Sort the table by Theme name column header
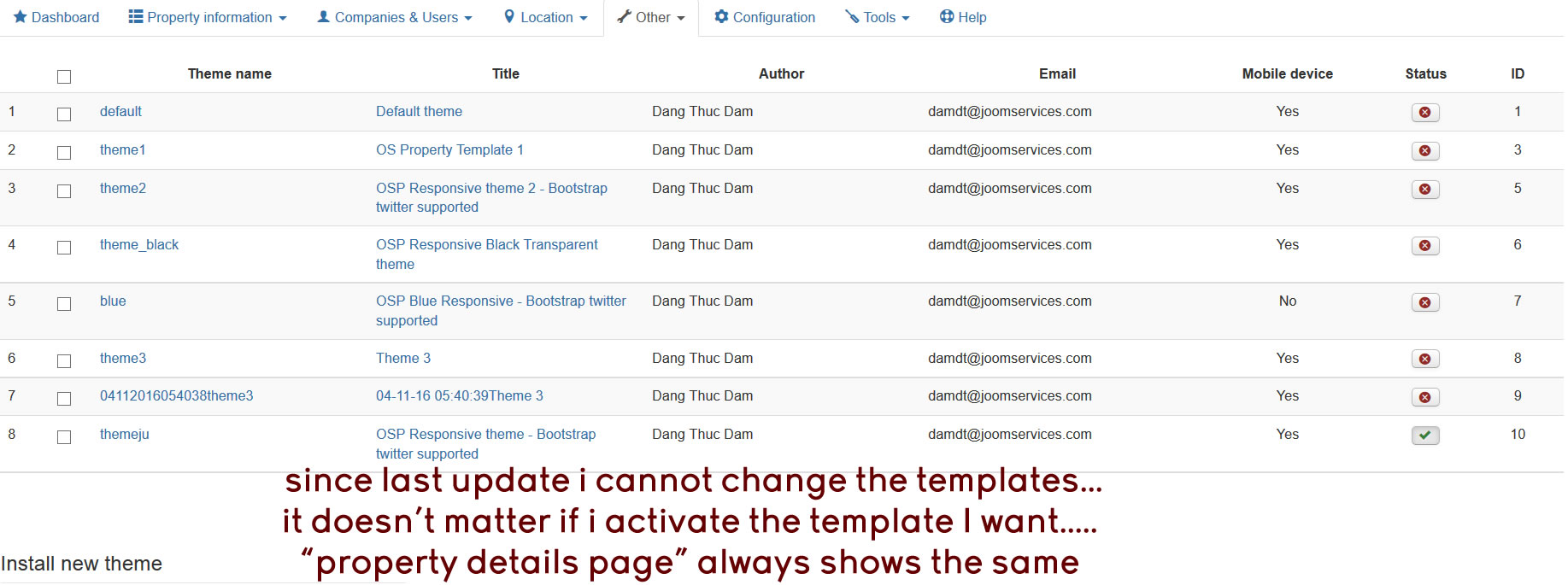The image size is (1568, 585). click(229, 74)
